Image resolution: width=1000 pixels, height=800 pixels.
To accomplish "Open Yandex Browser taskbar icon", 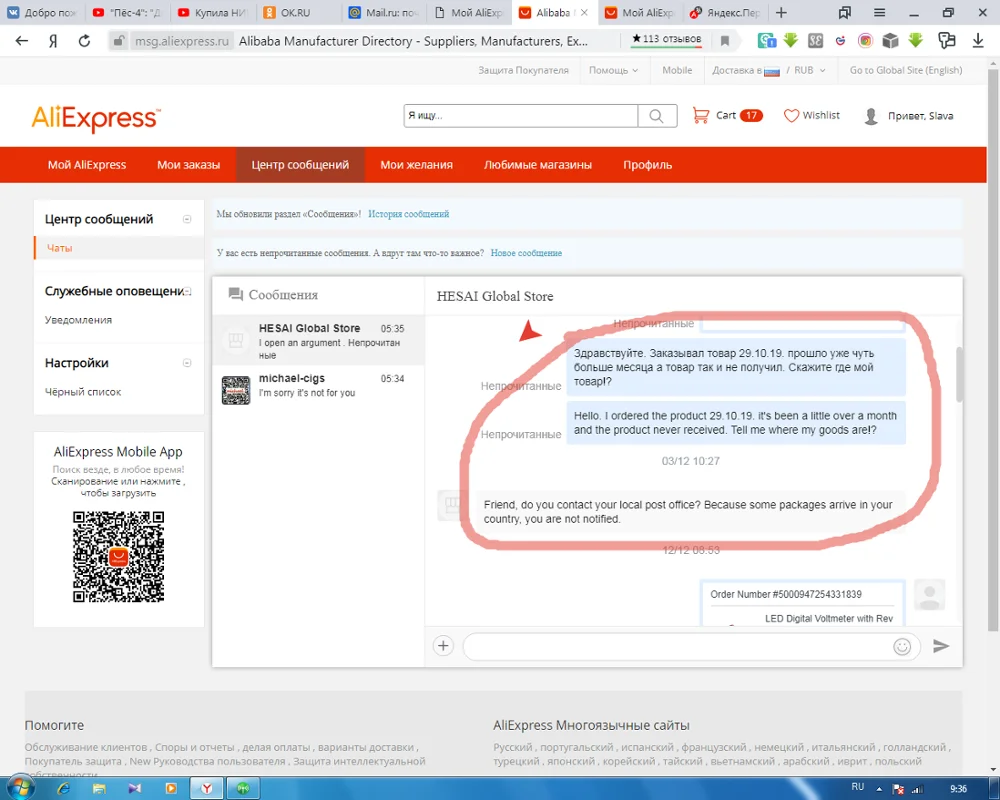I will pos(207,789).
